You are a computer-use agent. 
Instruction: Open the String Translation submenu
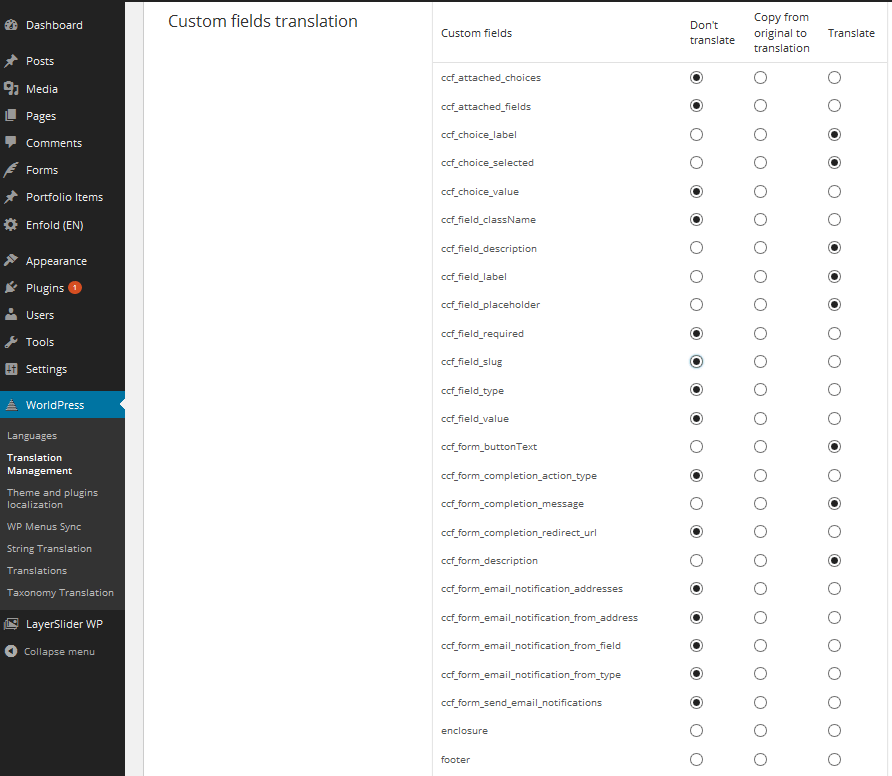[x=49, y=548]
